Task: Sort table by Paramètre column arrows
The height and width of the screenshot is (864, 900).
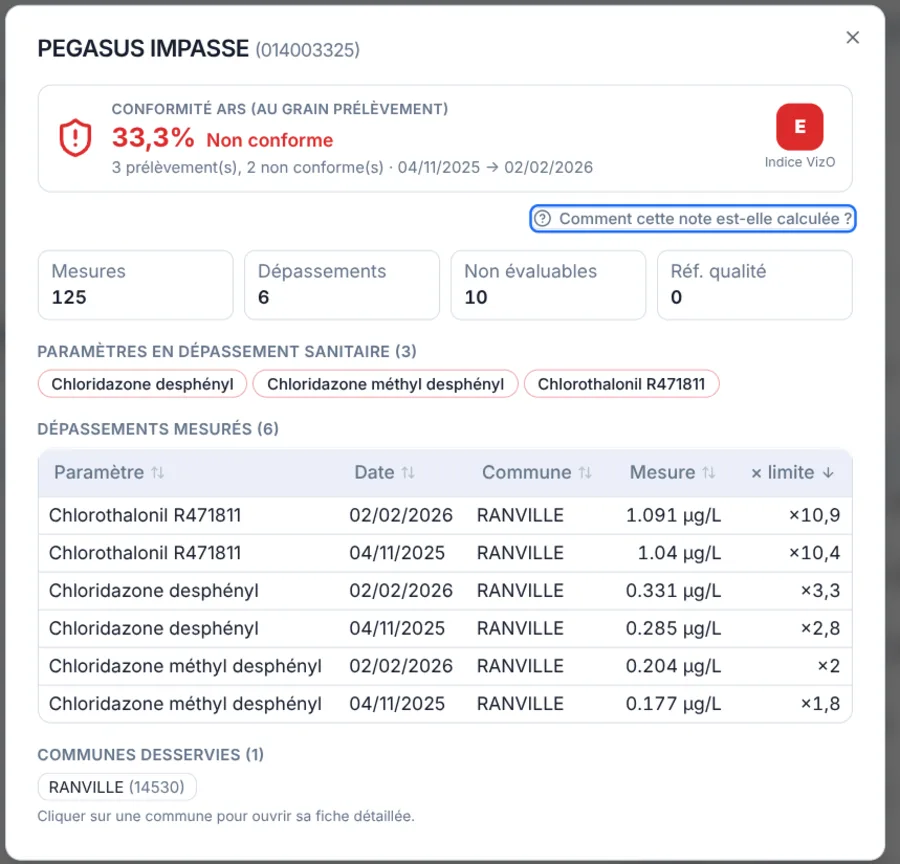Action: pyautogui.click(x=158, y=472)
